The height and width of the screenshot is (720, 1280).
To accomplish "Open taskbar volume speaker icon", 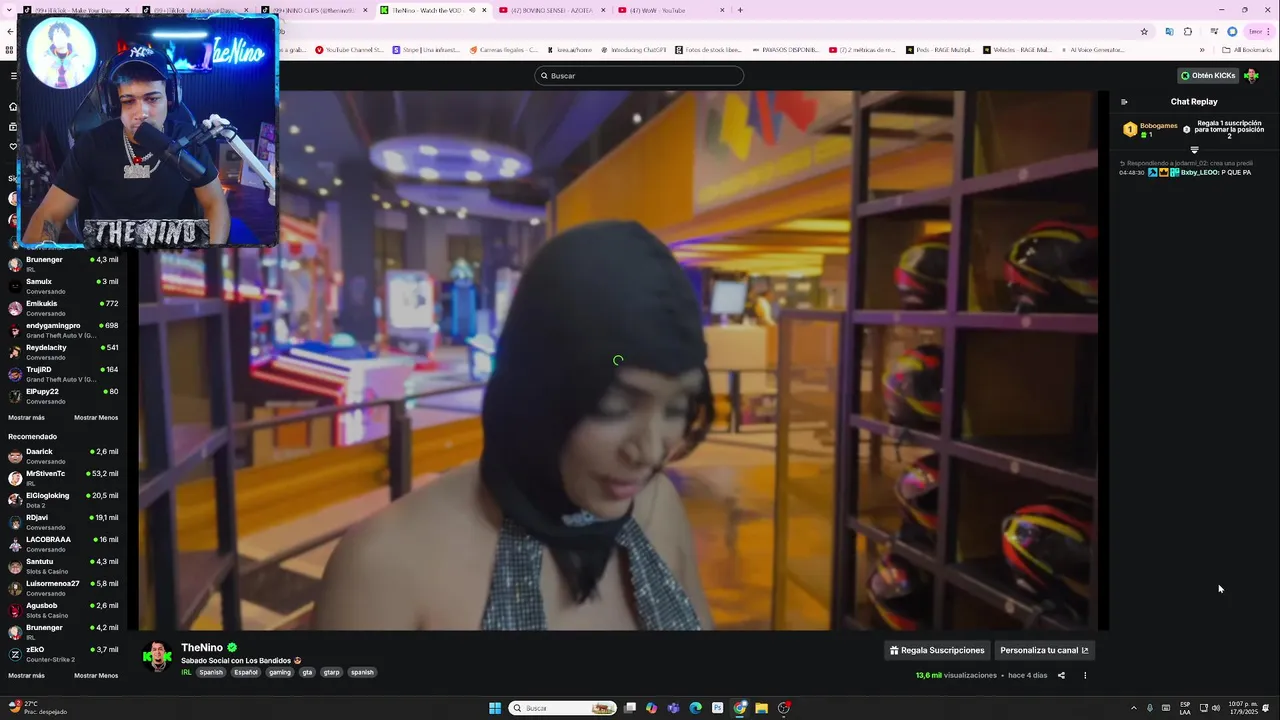I will tap(1216, 708).
